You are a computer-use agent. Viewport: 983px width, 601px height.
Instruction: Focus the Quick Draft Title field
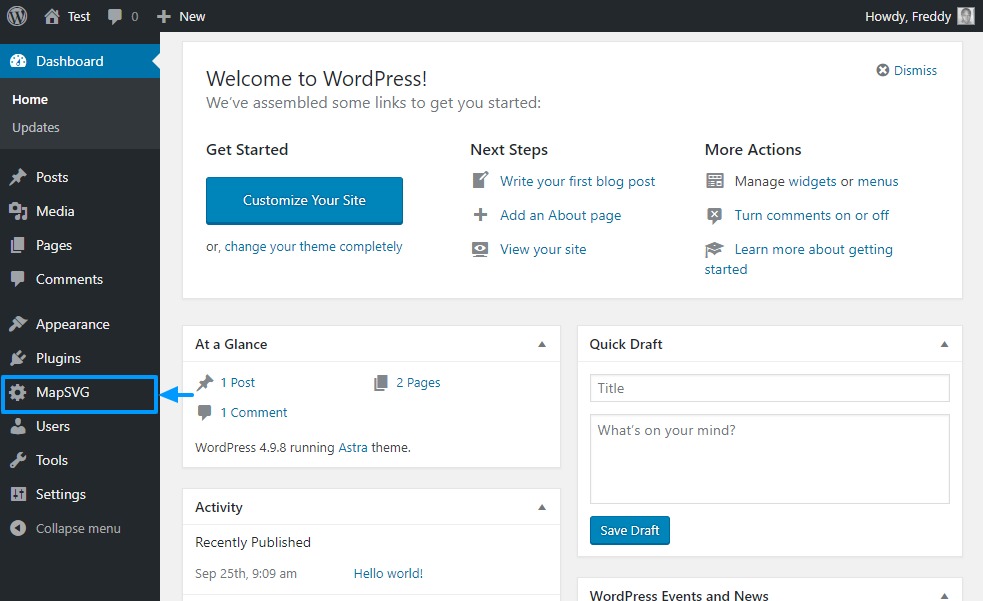(x=769, y=388)
